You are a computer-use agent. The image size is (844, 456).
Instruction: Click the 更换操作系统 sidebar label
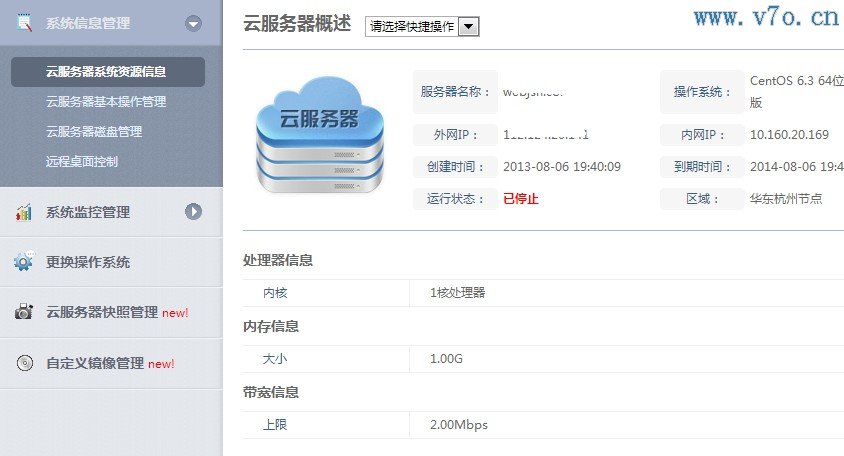tap(88, 262)
